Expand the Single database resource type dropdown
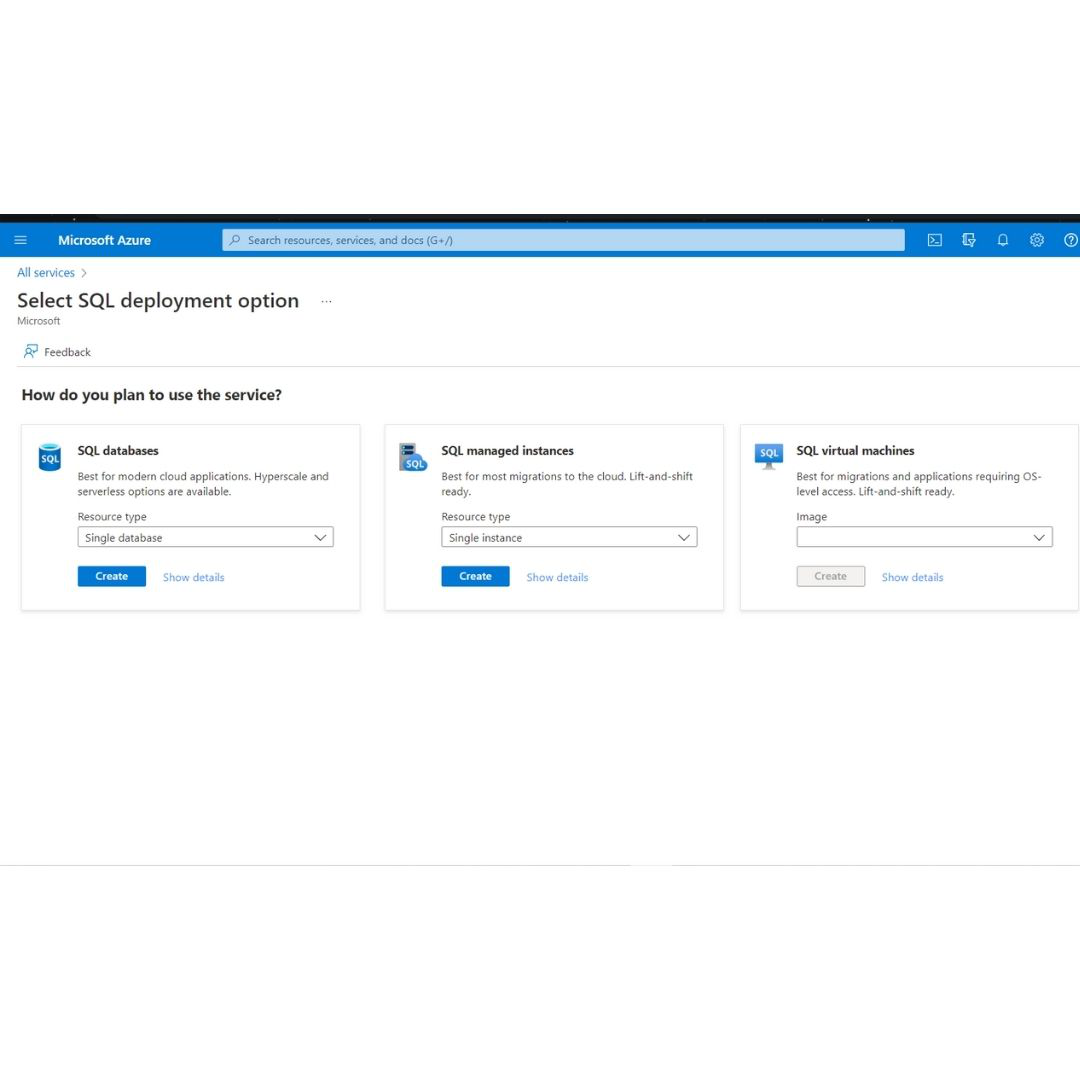This screenshot has height=1080, width=1080. [205, 537]
